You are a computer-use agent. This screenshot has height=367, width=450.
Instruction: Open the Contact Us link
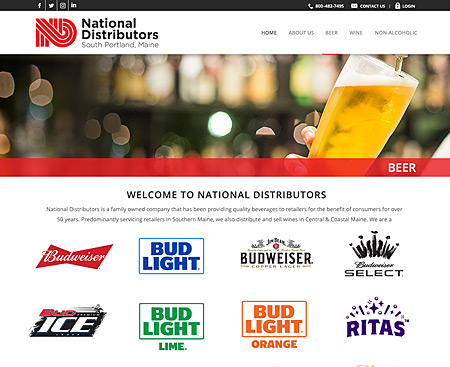tap(372, 6)
